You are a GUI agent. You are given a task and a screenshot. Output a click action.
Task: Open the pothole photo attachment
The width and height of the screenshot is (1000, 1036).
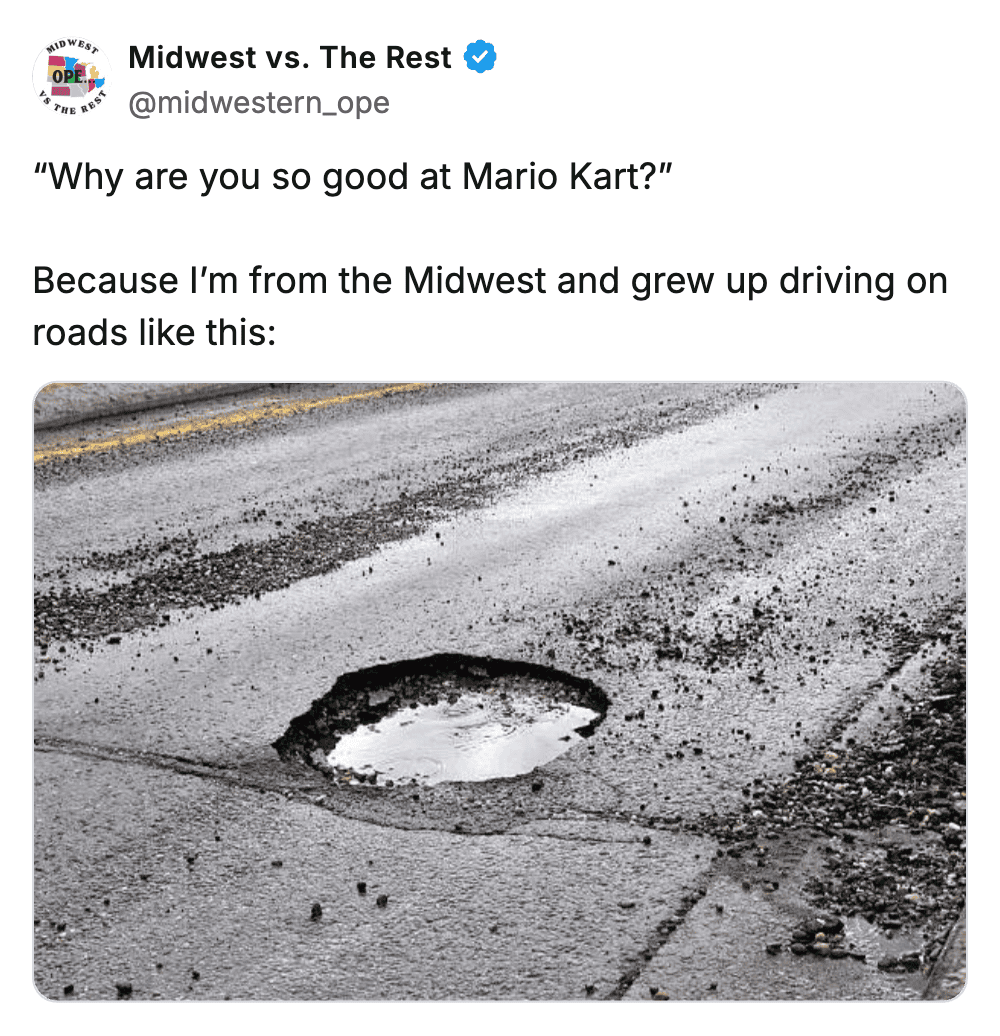[x=500, y=691]
